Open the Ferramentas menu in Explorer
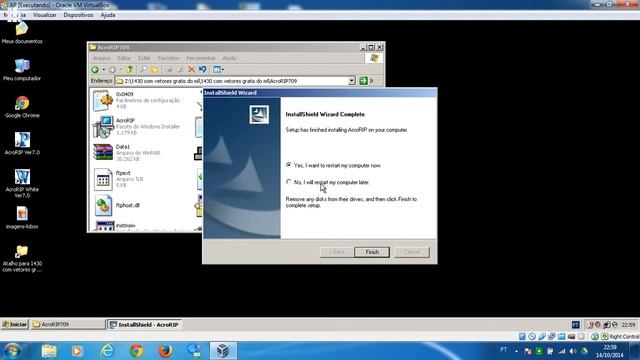Screen dimensions: 640x360 [200, 58]
